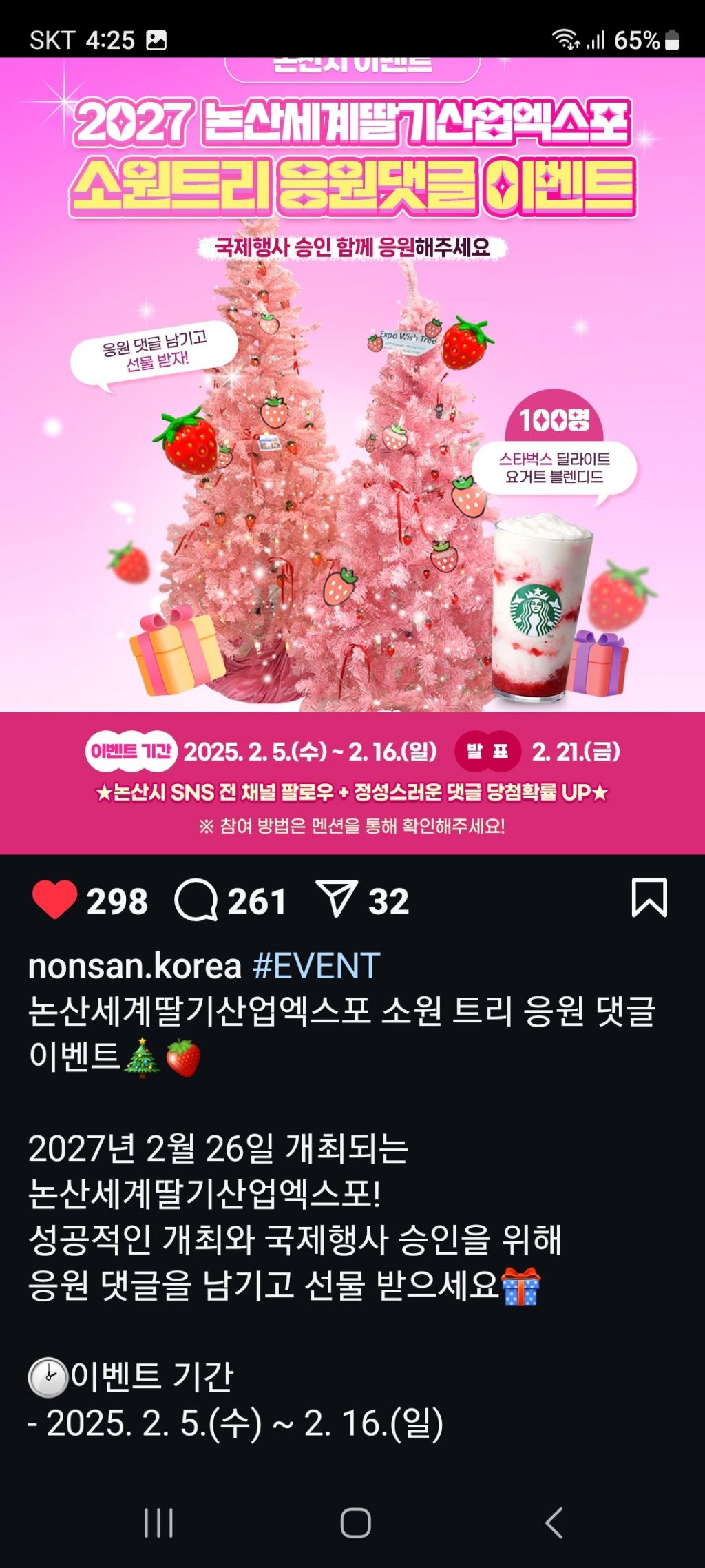This screenshot has height=1568, width=705.
Task: Tap the battery indicator icon
Action: [x=673, y=41]
